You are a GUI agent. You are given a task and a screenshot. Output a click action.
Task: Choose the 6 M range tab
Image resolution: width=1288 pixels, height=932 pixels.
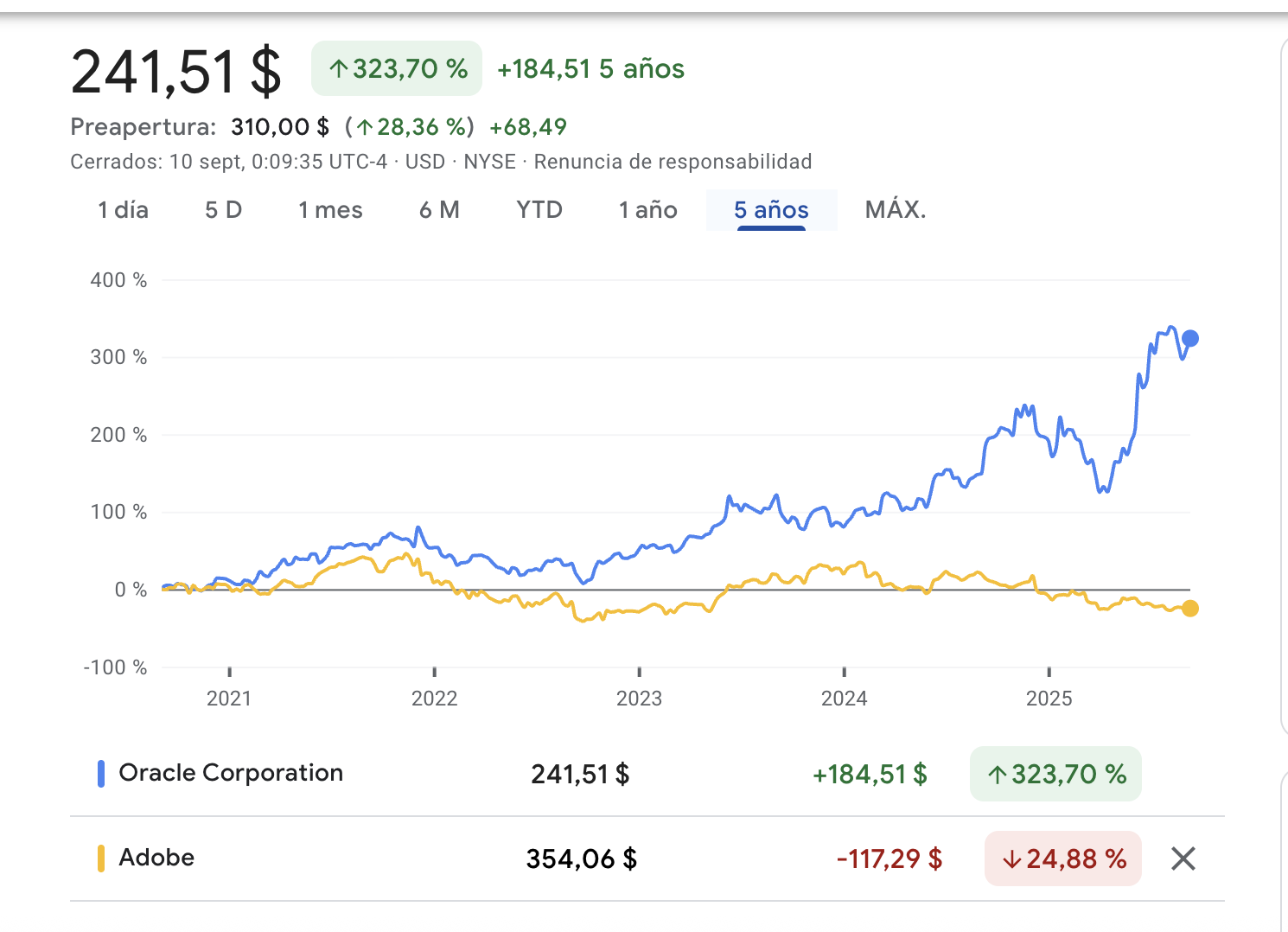[439, 210]
